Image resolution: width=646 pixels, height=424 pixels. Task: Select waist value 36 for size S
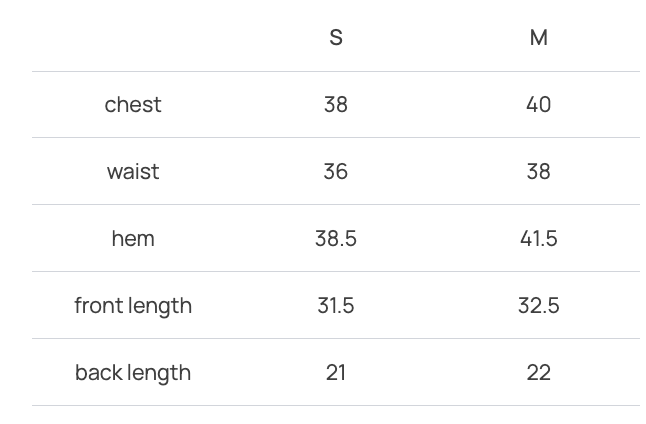click(x=336, y=172)
